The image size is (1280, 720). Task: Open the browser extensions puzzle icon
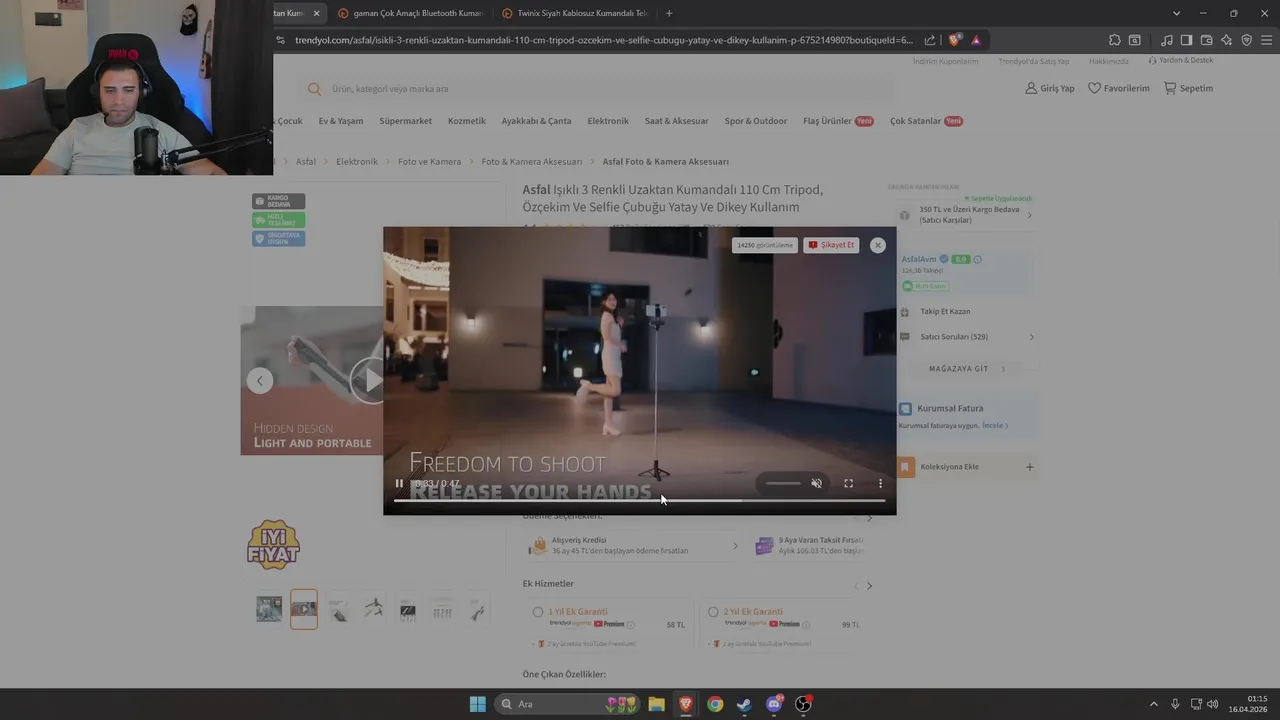(x=1114, y=40)
